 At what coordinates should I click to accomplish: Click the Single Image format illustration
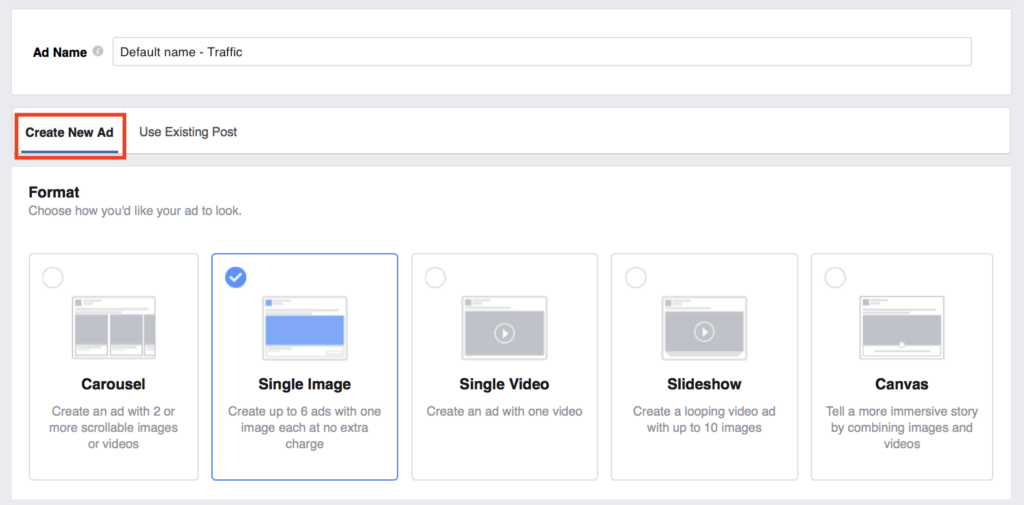[x=304, y=327]
